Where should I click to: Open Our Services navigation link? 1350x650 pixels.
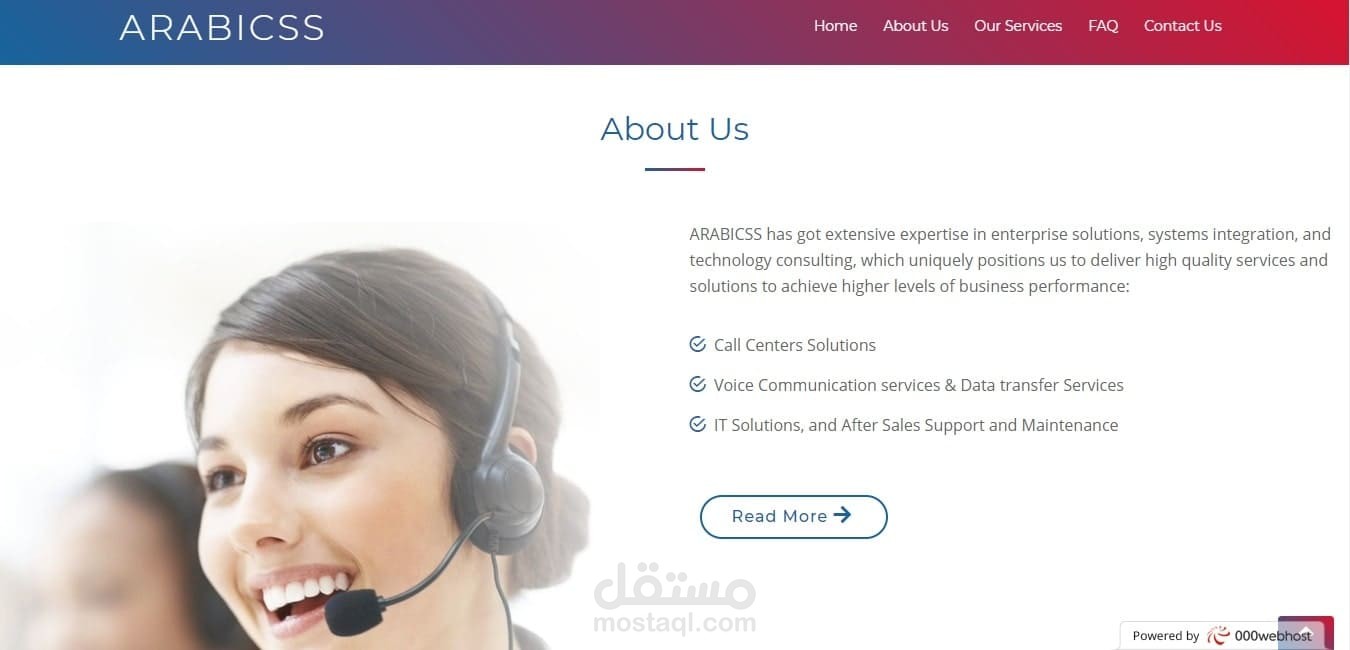(1018, 26)
